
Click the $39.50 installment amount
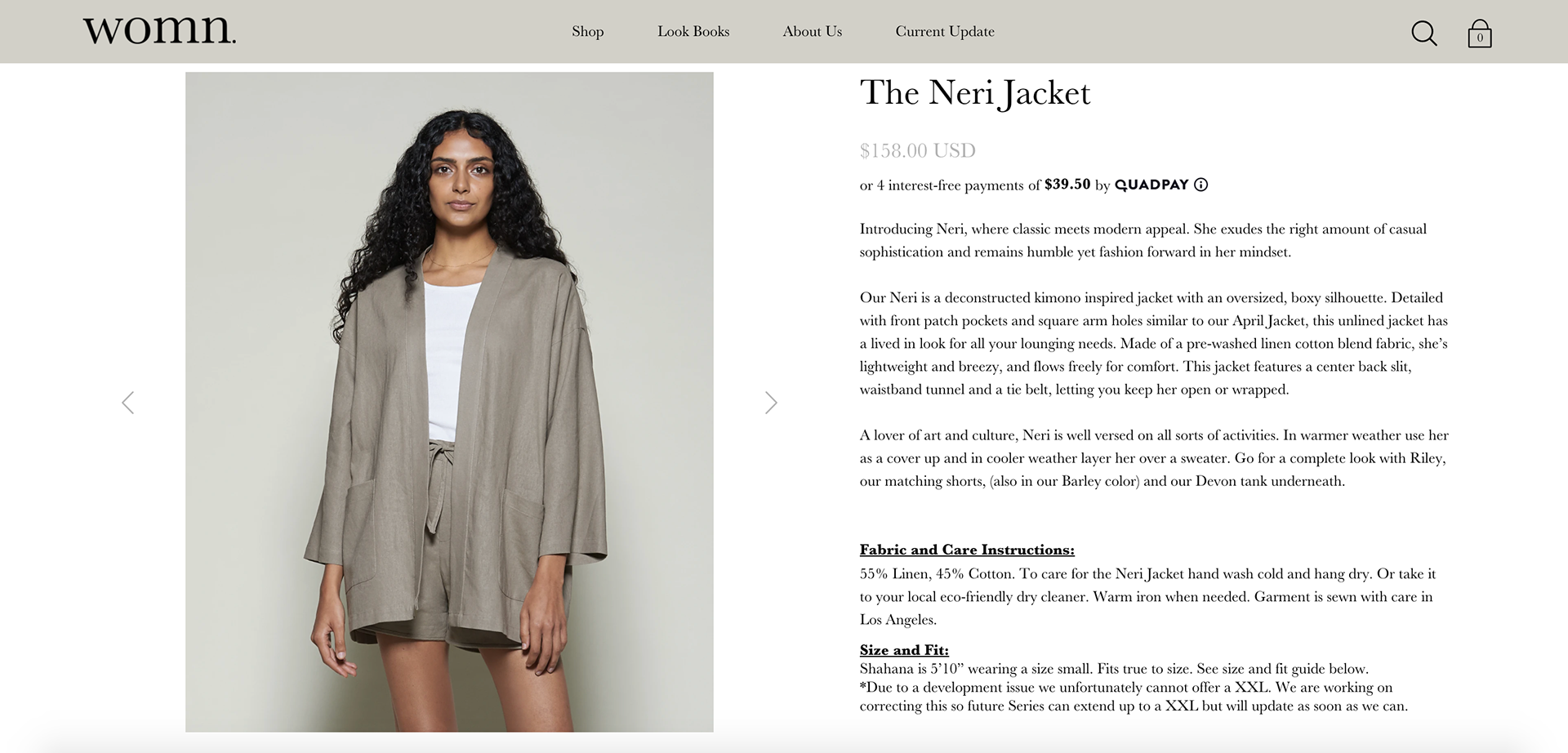1067,185
